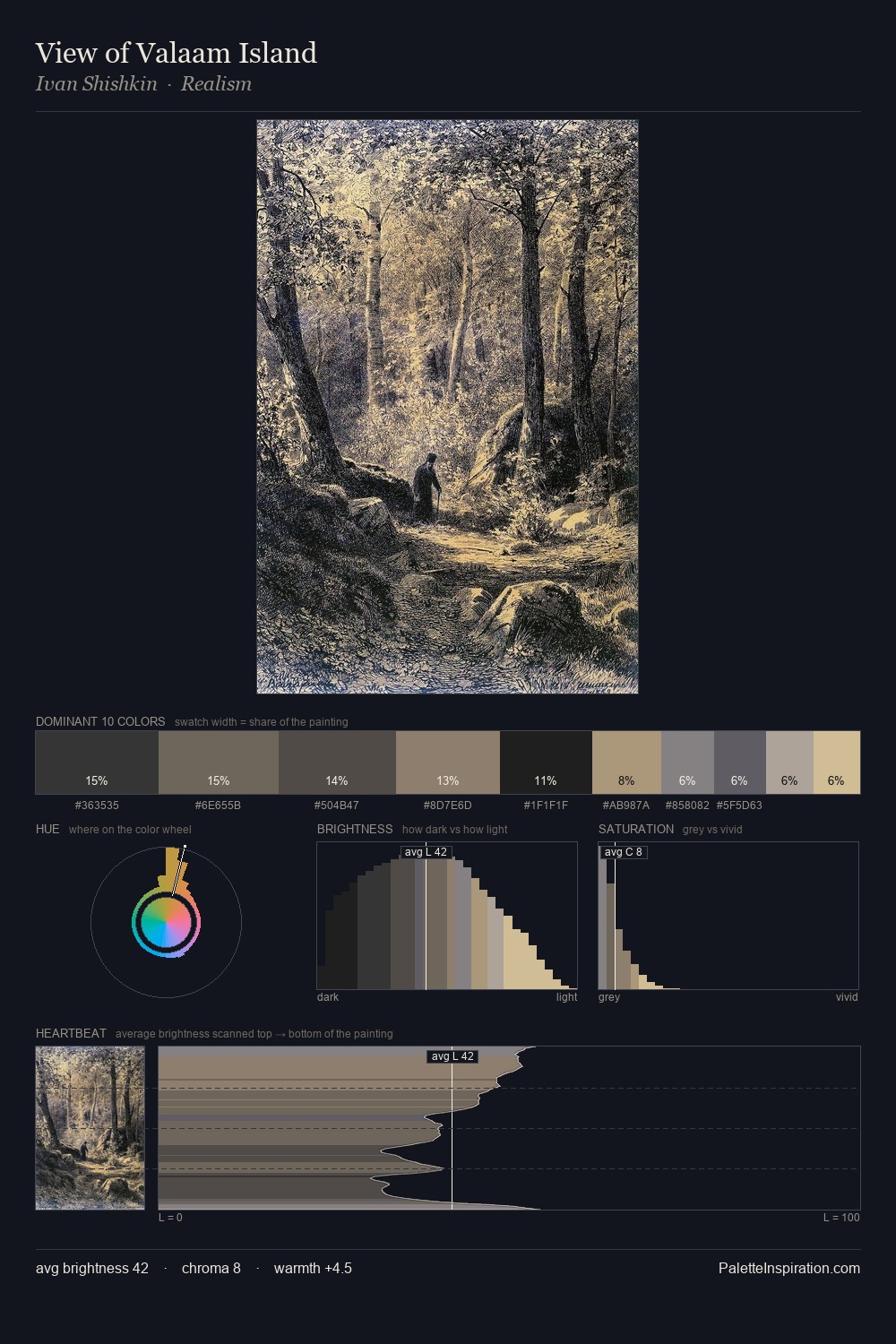Viewport: 896px width, 1344px height.
Task: Click the avg L 42 label in Heartbeat chart
Action: (452, 1056)
